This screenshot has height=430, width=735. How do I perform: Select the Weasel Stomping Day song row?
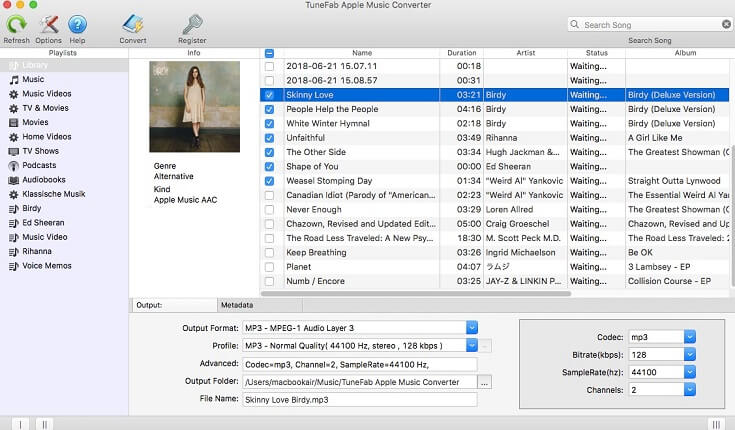coord(495,181)
